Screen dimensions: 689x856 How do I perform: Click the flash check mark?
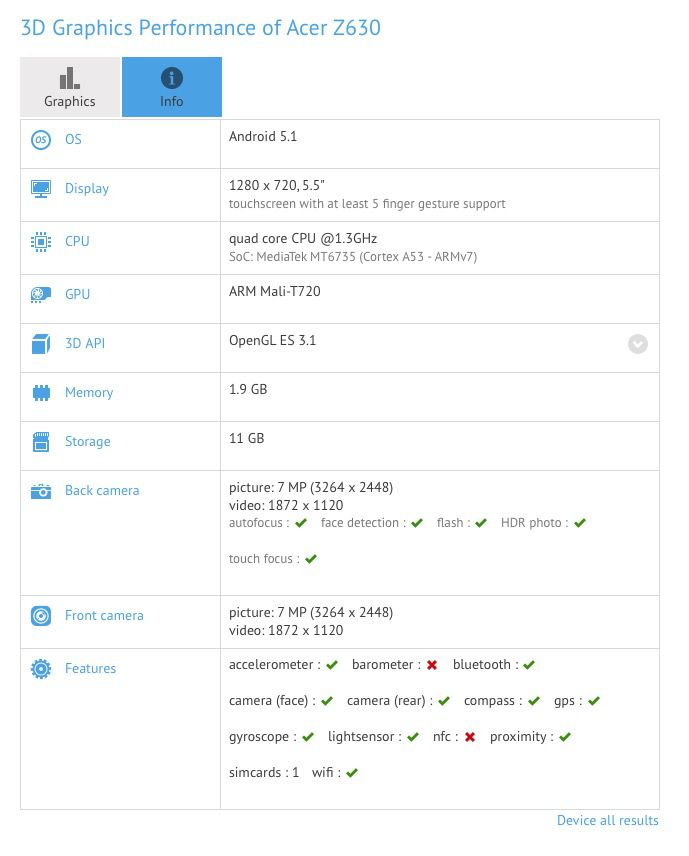pos(481,523)
